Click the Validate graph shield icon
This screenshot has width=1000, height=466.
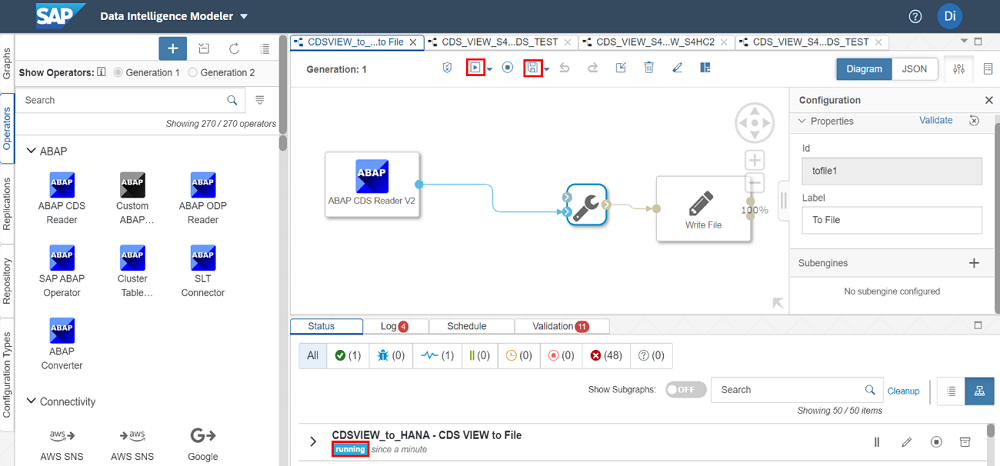coord(448,68)
